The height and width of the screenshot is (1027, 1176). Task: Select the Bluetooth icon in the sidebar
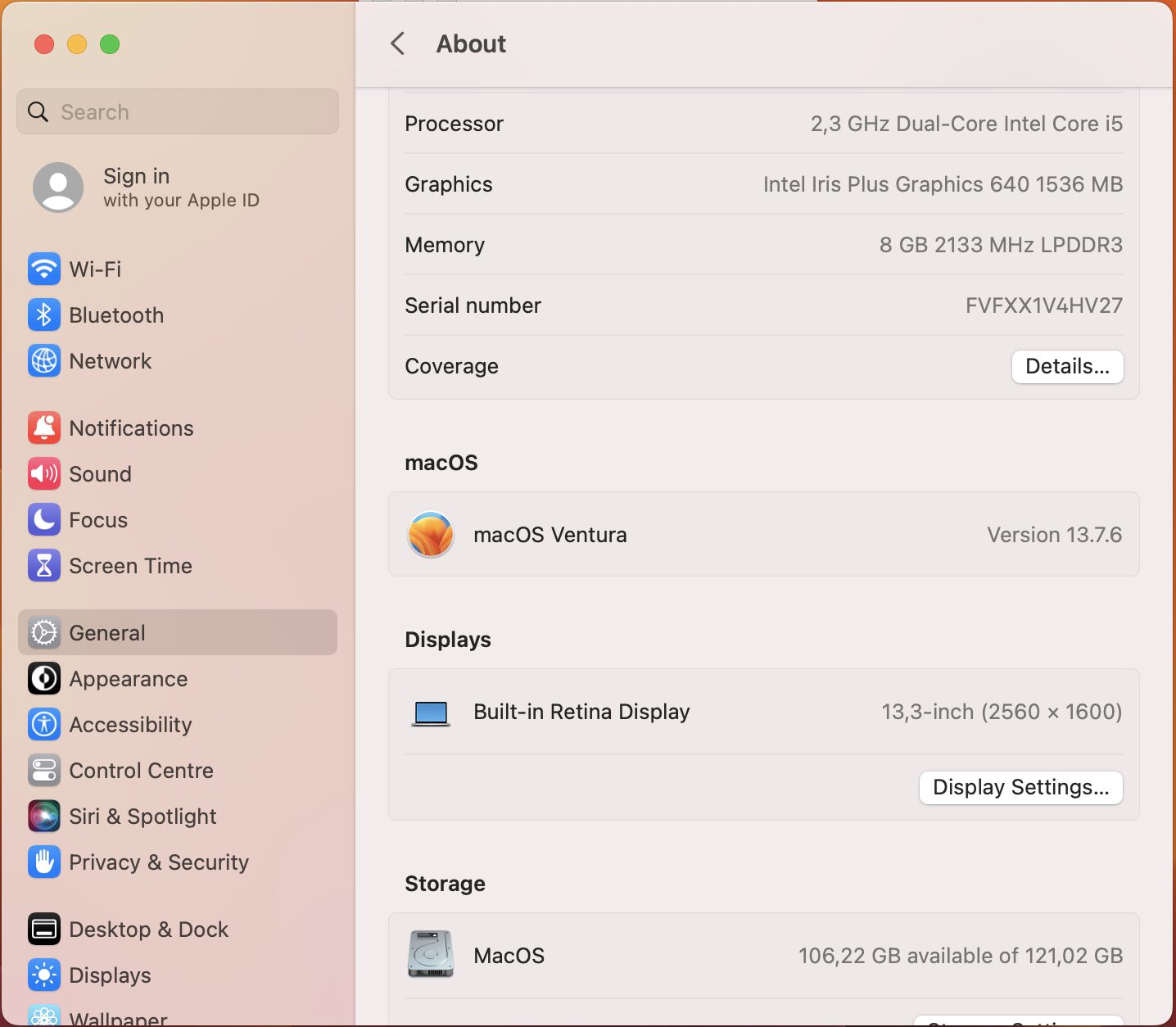coord(44,314)
